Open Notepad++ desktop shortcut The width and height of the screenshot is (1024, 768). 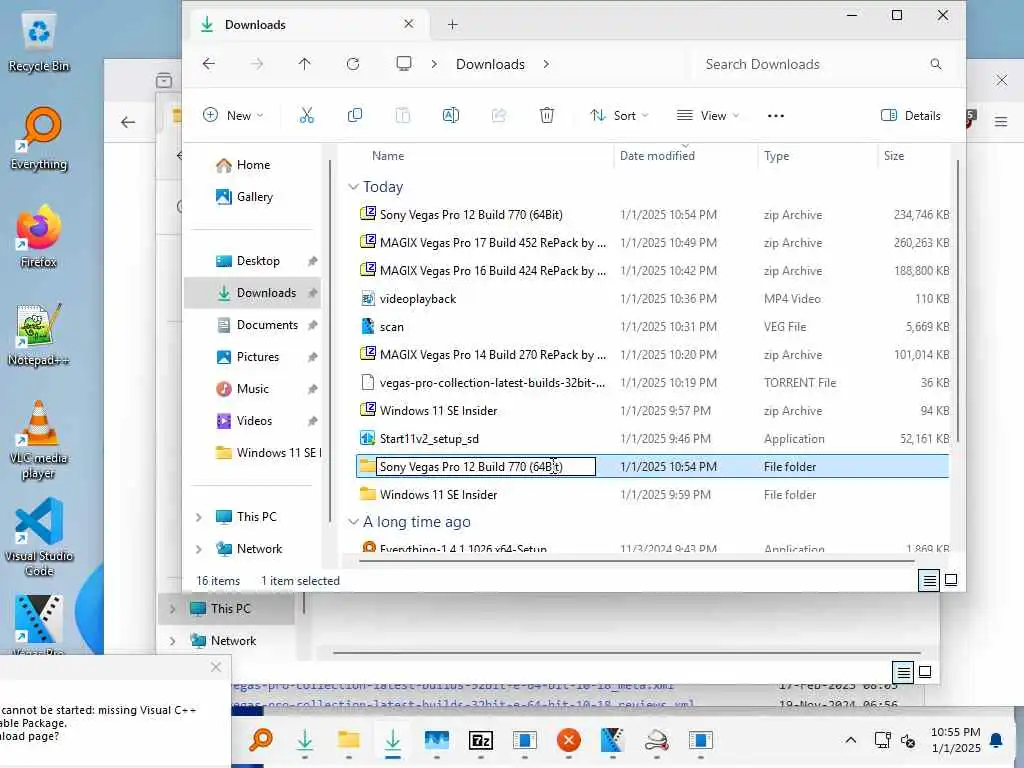point(39,334)
